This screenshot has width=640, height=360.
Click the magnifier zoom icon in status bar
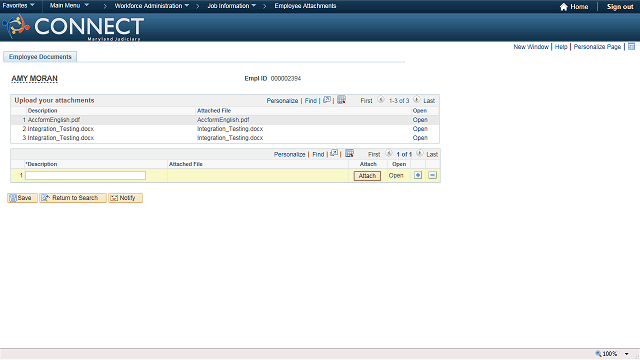tap(598, 354)
